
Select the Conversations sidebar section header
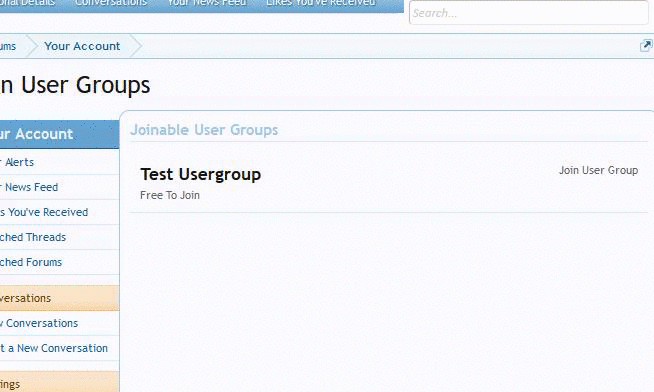pos(59,298)
